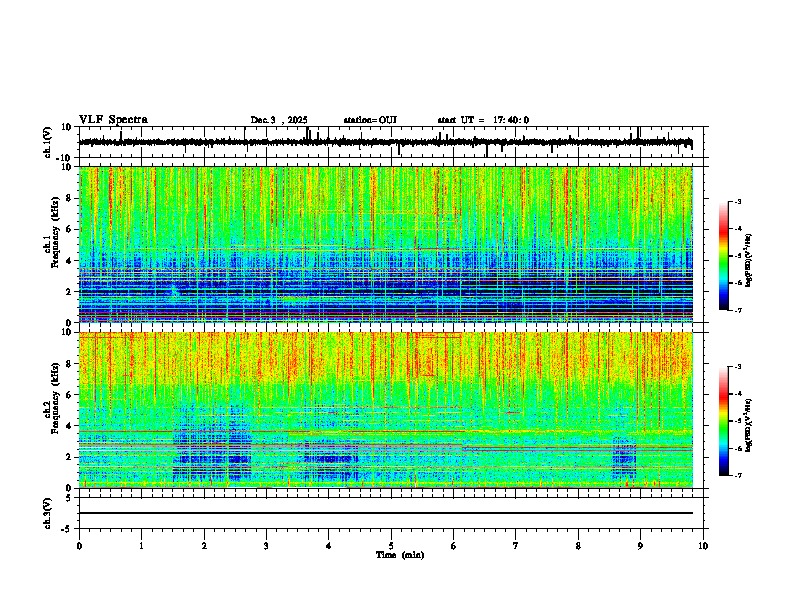Image resolution: width=792 pixels, height=612 pixels.
Task: Click the flat ch.3 trace line
Action: pyautogui.click(x=386, y=513)
